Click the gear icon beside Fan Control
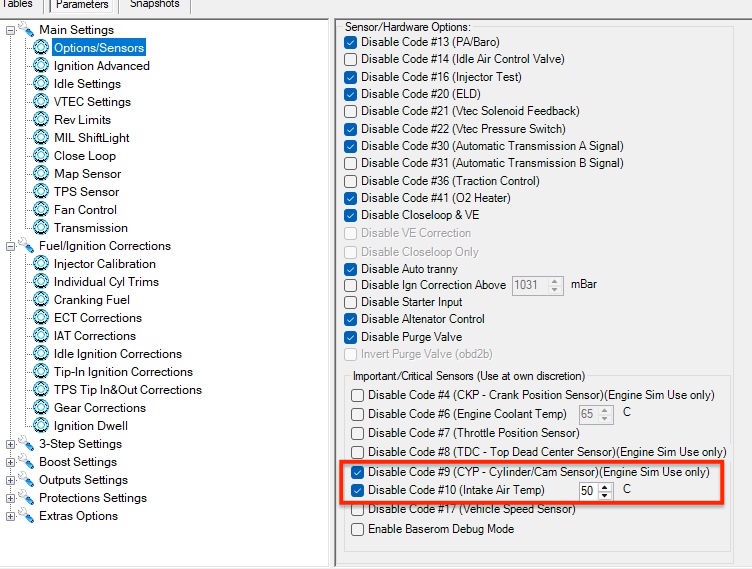Screen dimensions: 752x569 [41, 210]
